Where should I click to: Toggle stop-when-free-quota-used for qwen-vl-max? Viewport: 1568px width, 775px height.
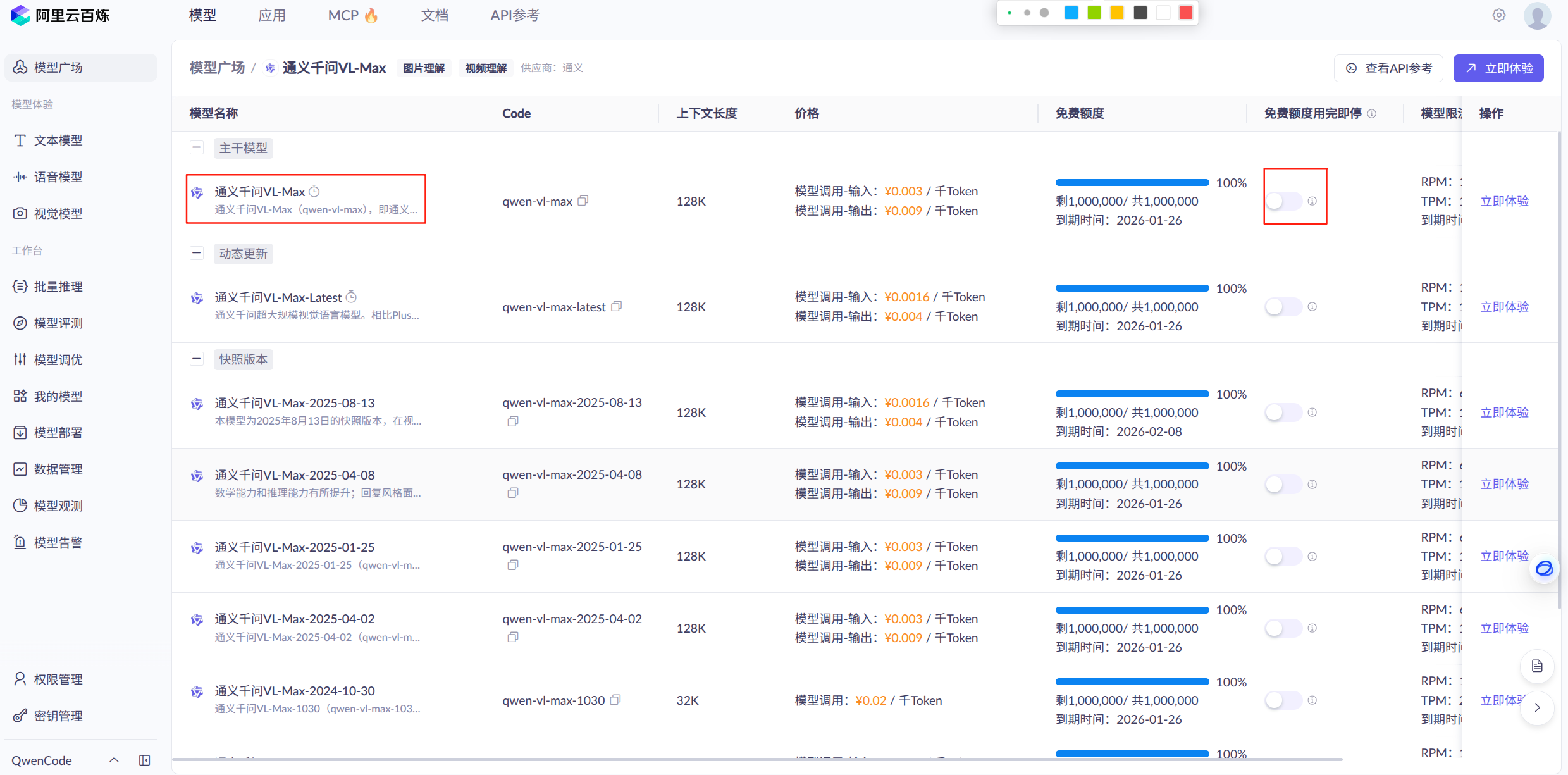(x=1283, y=201)
